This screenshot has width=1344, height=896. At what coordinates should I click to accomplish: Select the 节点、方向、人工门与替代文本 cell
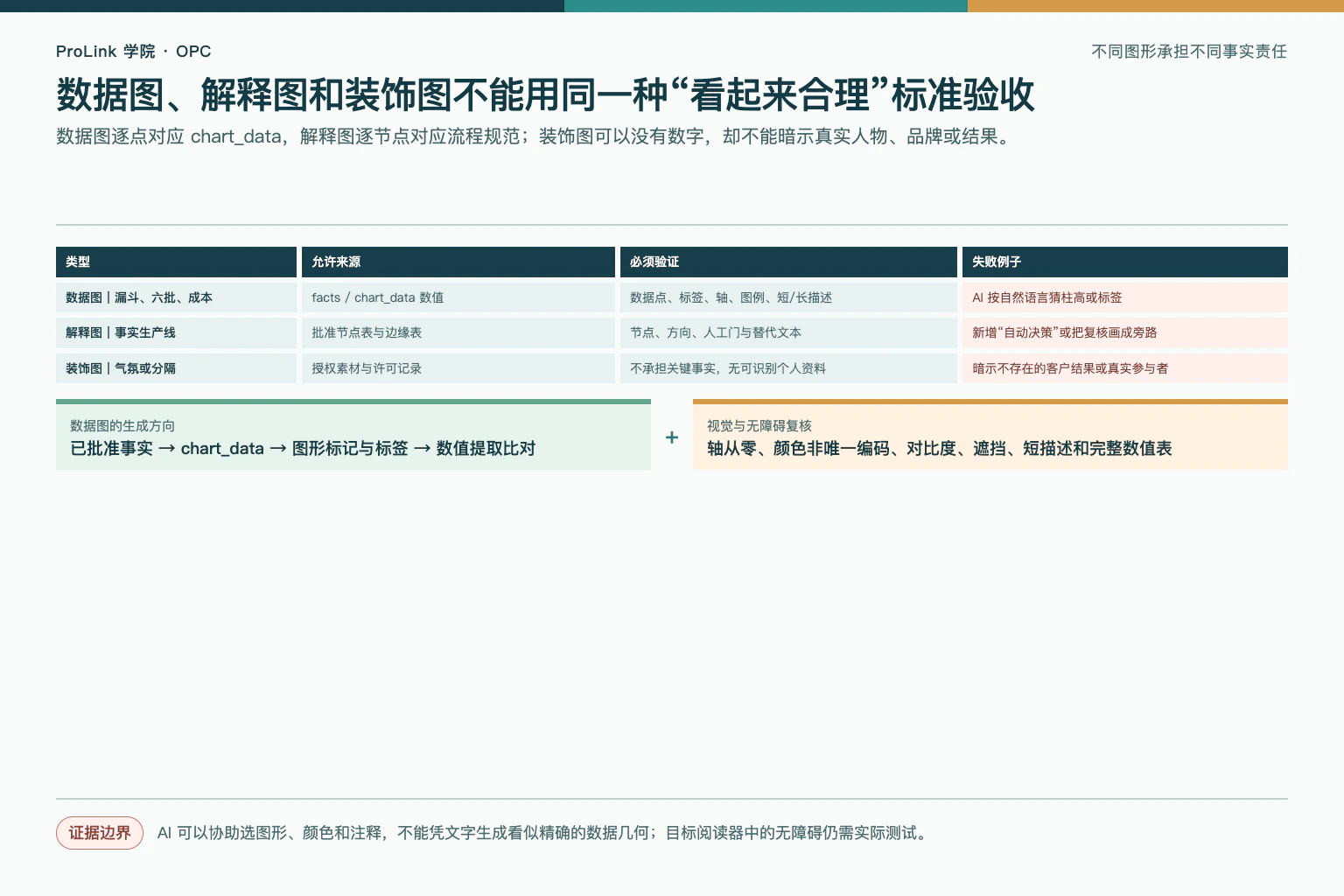tap(788, 332)
